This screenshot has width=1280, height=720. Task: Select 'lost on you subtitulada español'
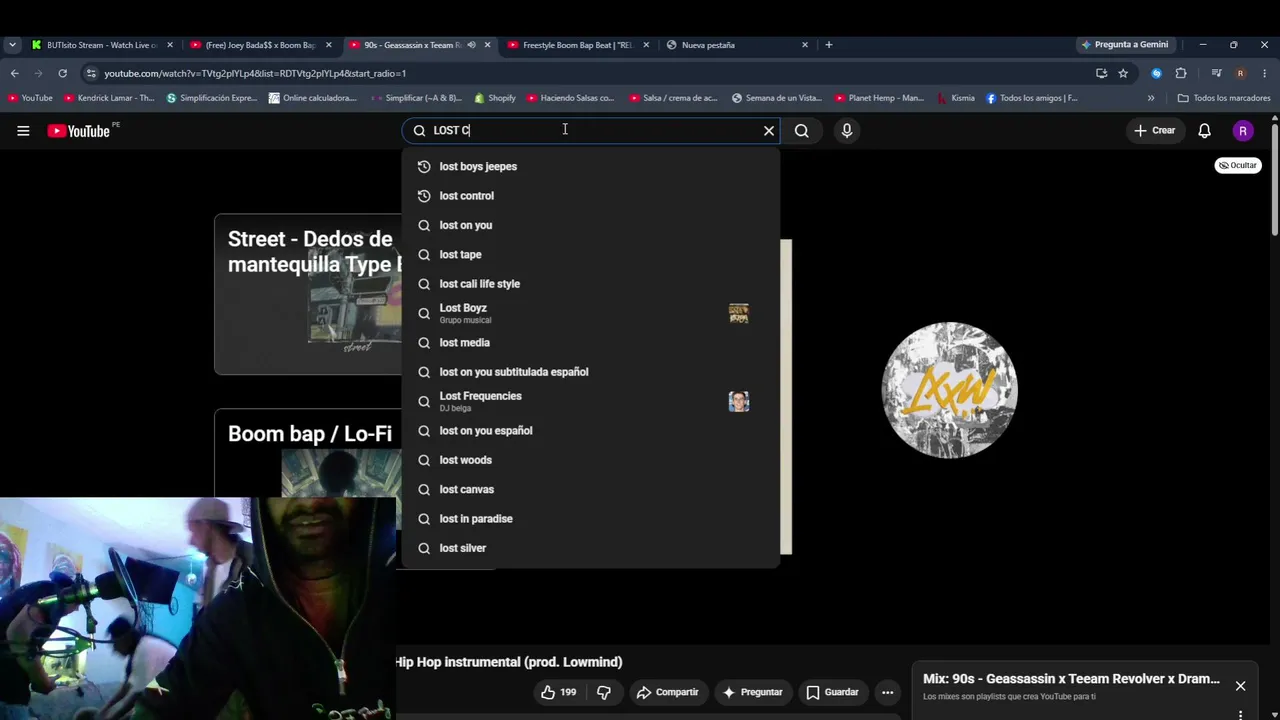click(x=590, y=372)
